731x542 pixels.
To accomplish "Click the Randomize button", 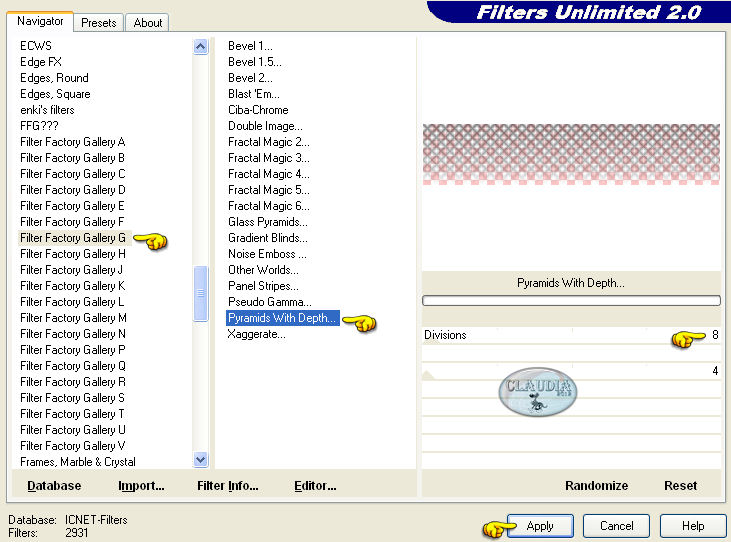I will coord(596,486).
